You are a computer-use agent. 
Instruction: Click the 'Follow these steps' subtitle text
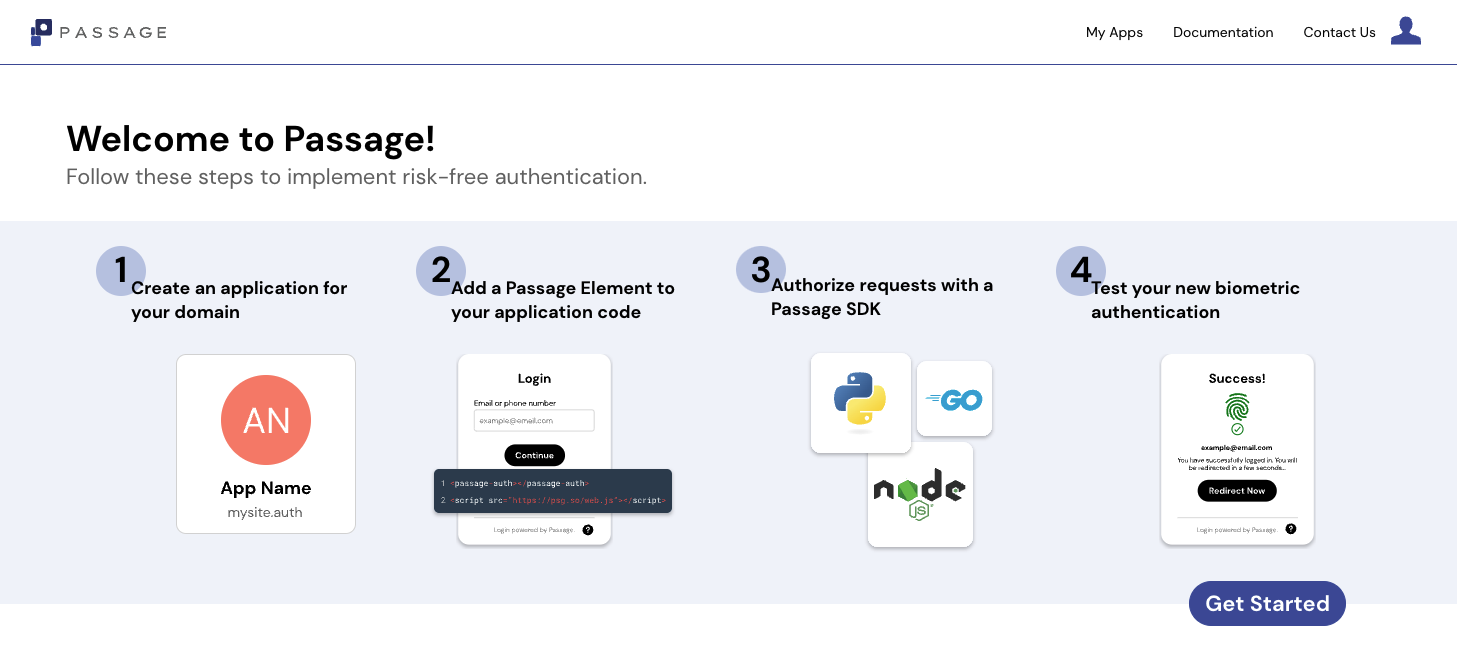pyautogui.click(x=357, y=177)
